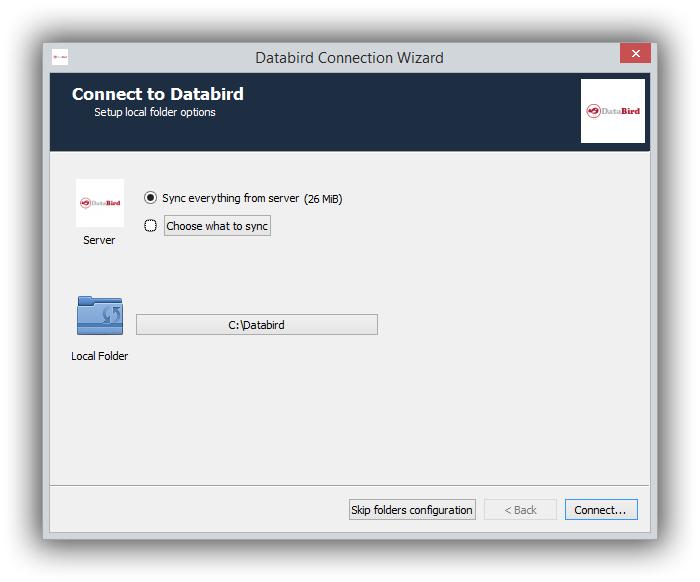700x582 pixels.
Task: Click the Server DataBird icon
Action: (x=100, y=203)
